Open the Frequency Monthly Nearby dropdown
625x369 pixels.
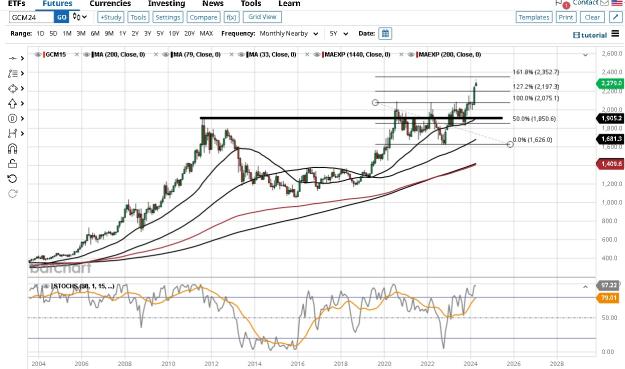[x=289, y=33]
